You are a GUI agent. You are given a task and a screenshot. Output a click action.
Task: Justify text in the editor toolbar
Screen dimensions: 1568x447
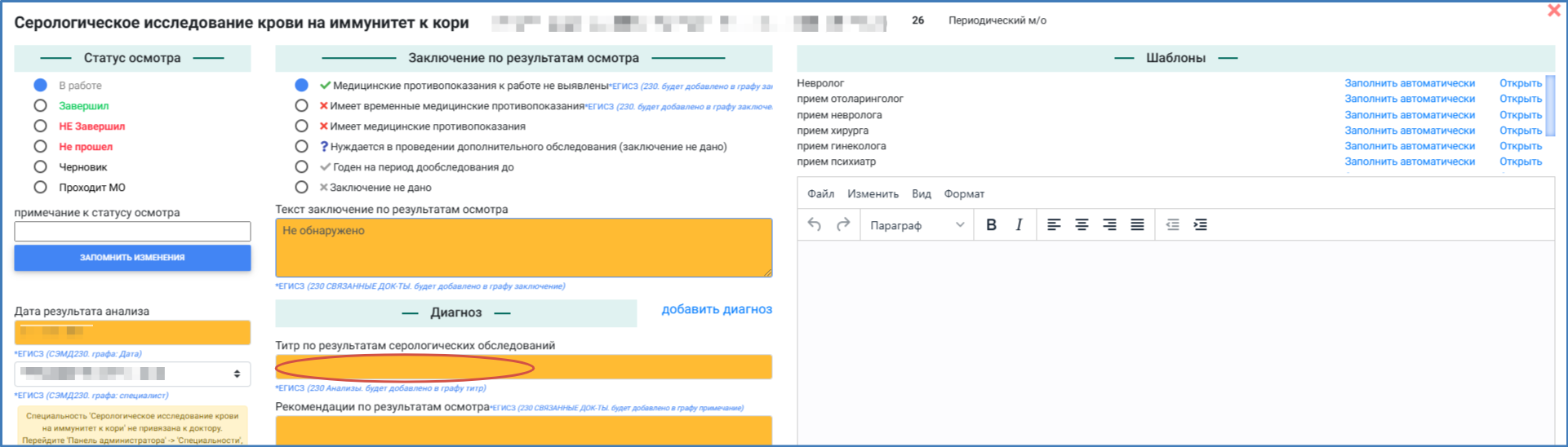click(x=1137, y=225)
